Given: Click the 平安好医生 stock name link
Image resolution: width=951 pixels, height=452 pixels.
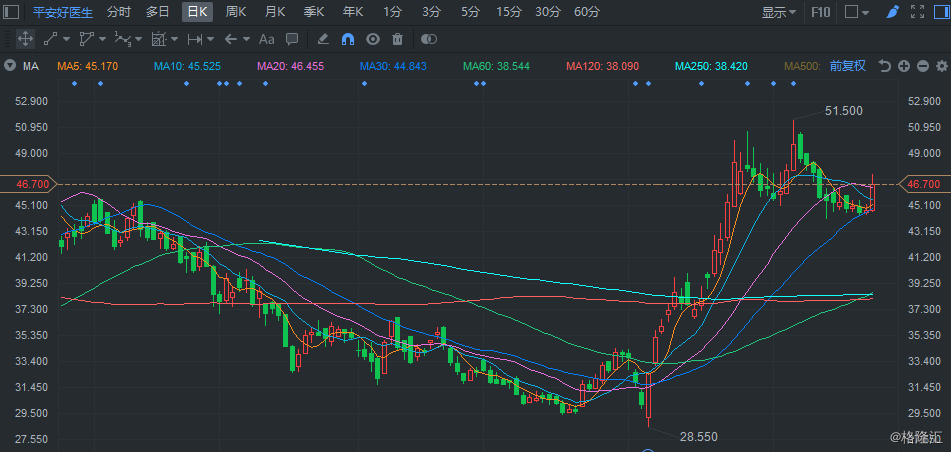Looking at the screenshot, I should tap(63, 12).
